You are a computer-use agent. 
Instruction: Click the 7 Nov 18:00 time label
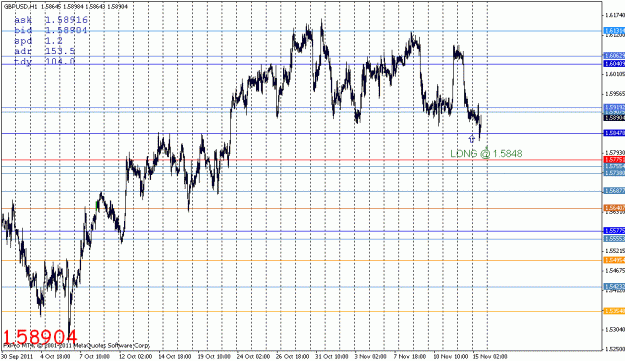coord(410,356)
